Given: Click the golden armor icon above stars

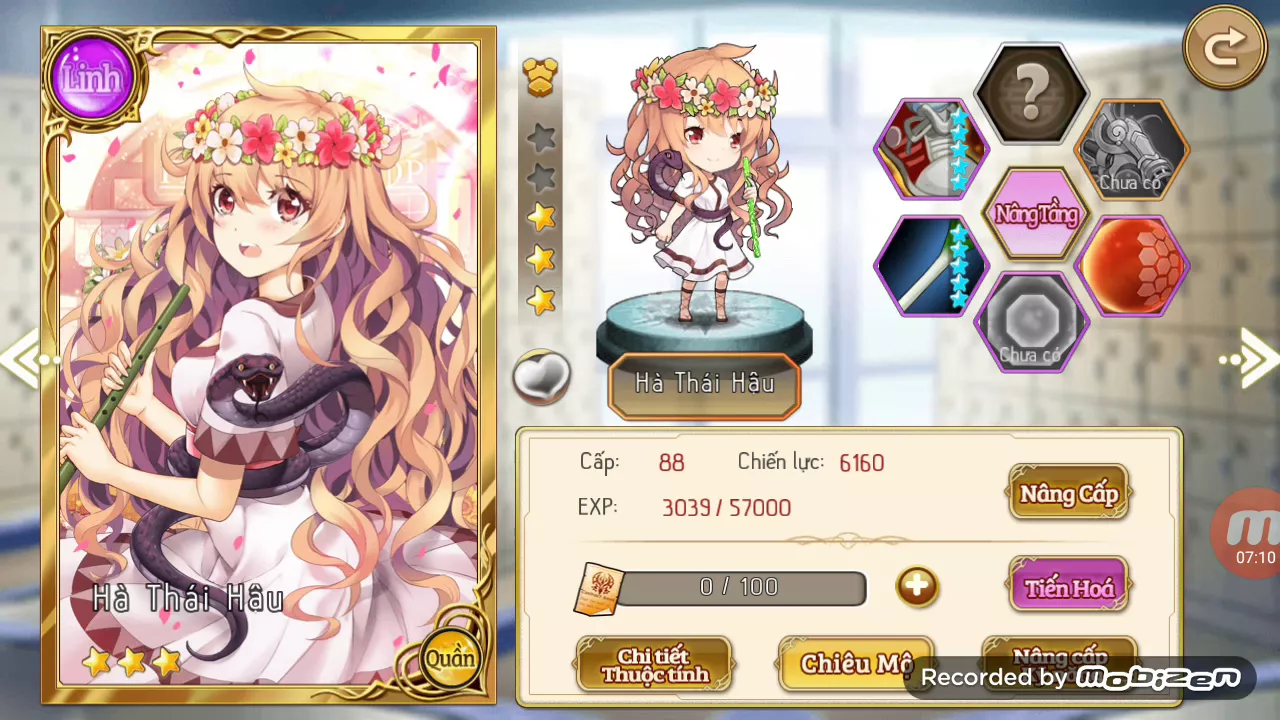Looking at the screenshot, I should 540,78.
